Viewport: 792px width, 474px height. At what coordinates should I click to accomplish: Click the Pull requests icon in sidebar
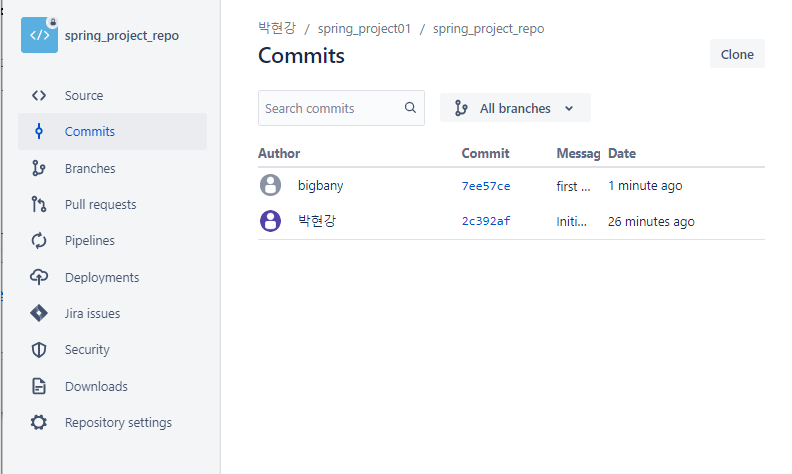[x=39, y=204]
